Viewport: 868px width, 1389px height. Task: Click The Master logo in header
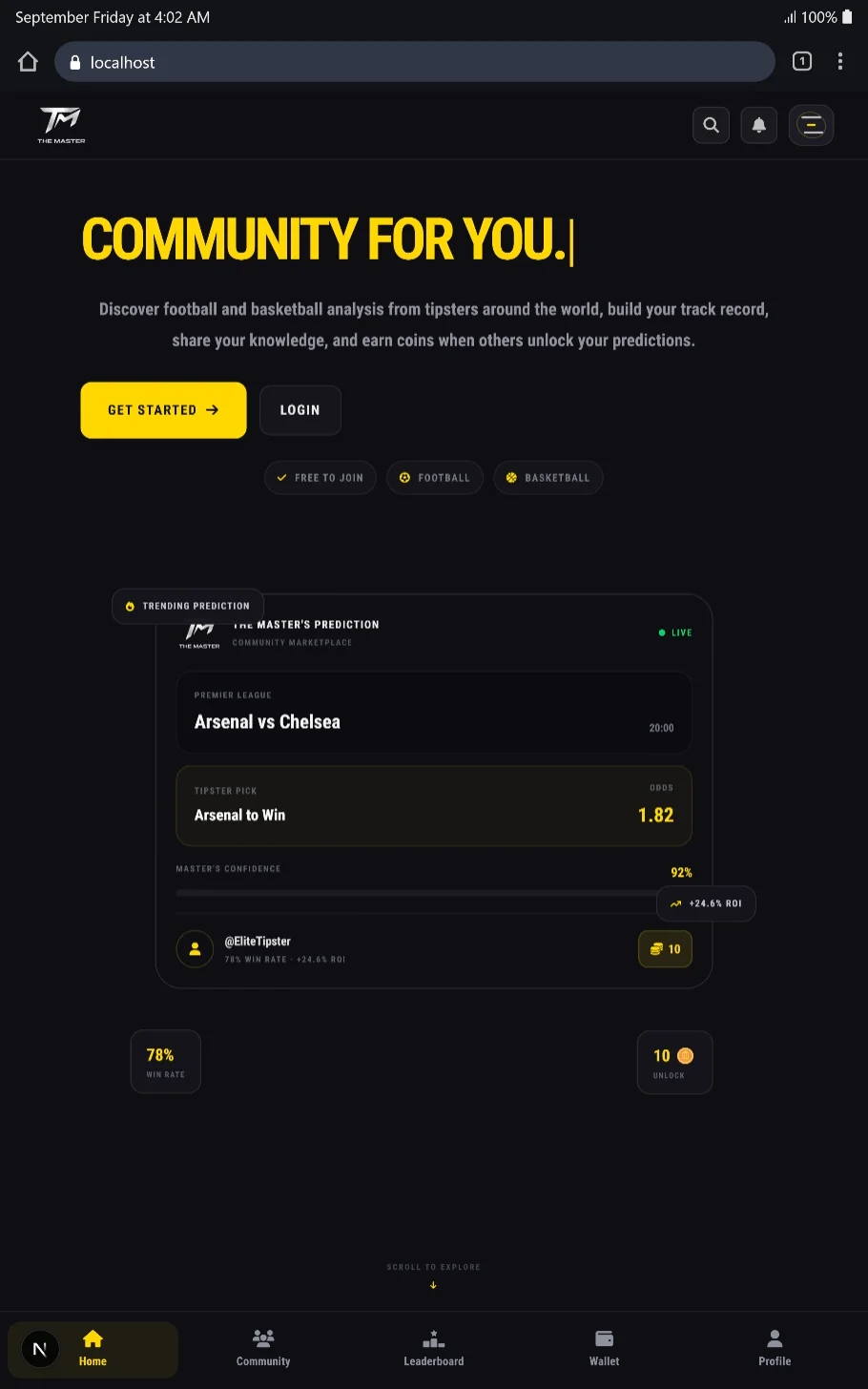[61, 125]
